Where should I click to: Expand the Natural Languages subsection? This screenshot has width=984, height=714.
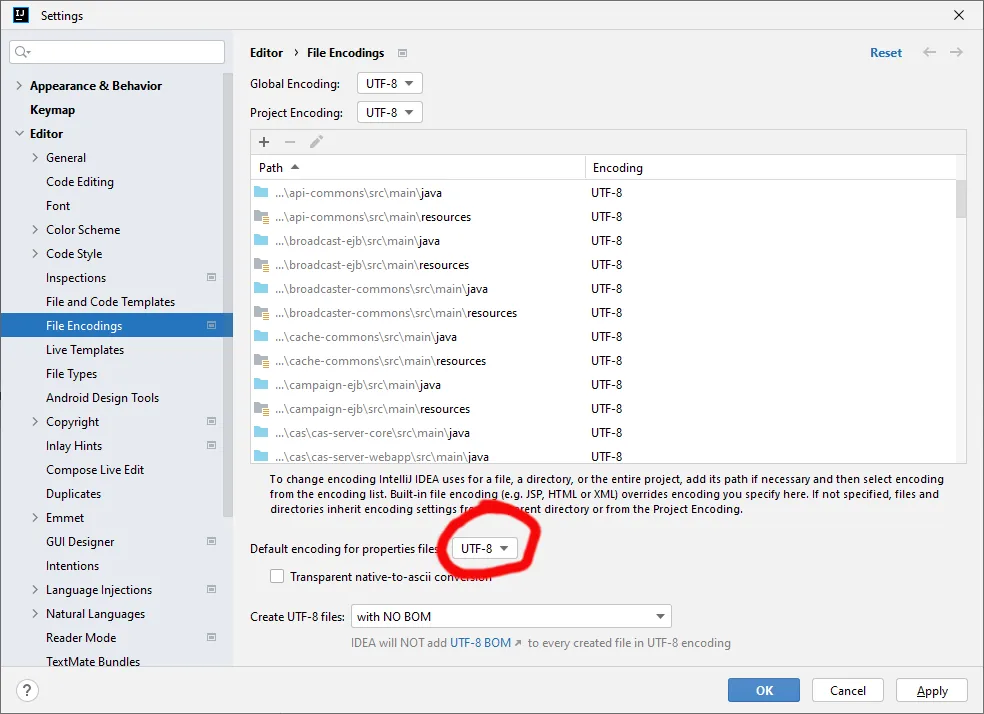pos(35,614)
